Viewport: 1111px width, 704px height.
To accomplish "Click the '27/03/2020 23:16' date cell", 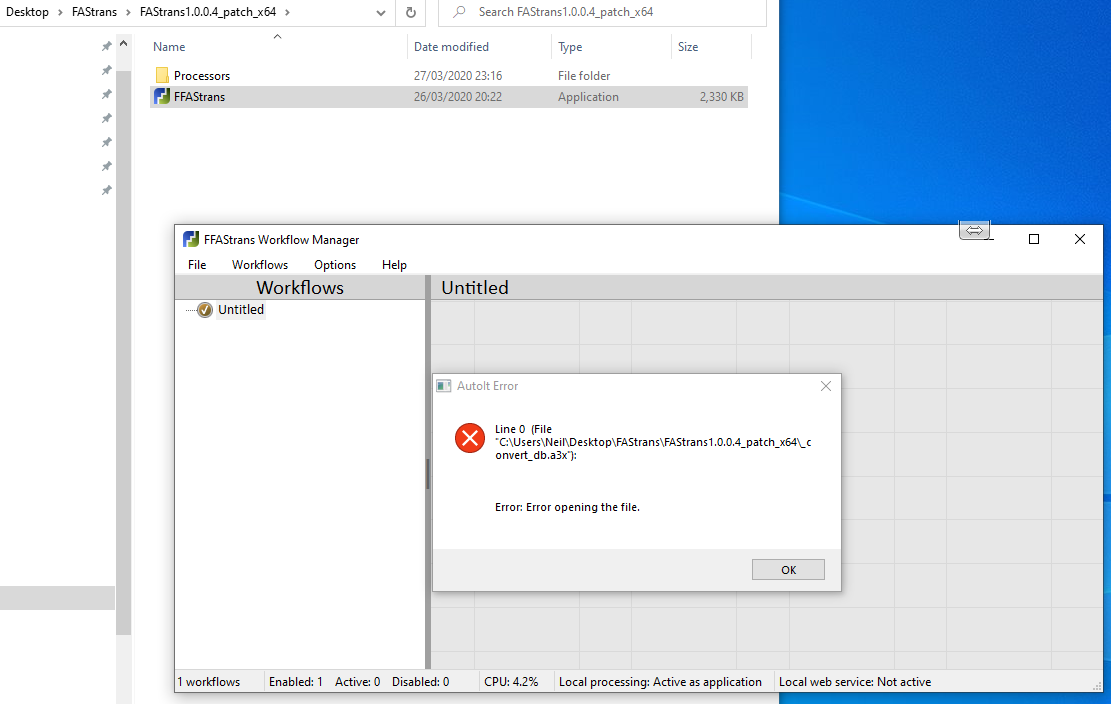I will [x=458, y=76].
